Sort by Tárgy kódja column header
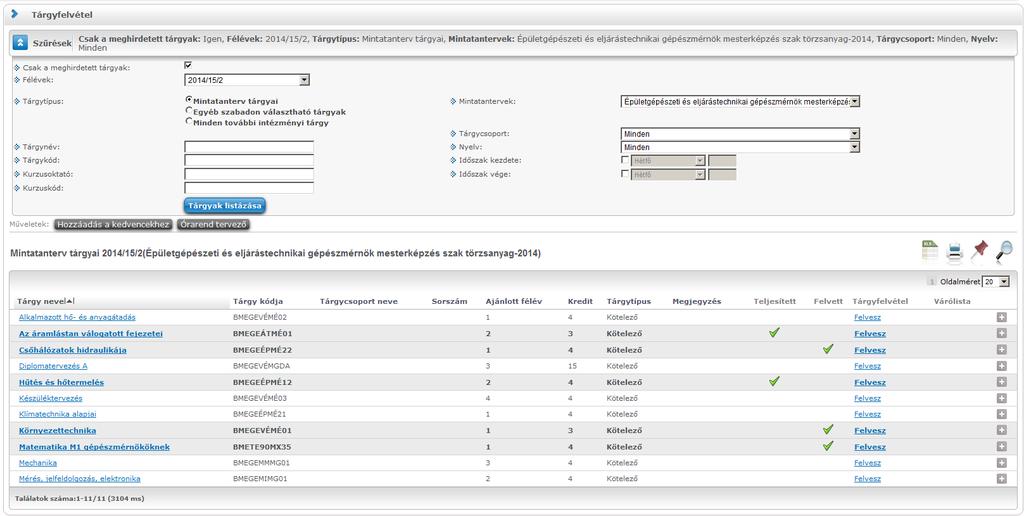This screenshot has width=1024, height=516. pyautogui.click(x=258, y=301)
